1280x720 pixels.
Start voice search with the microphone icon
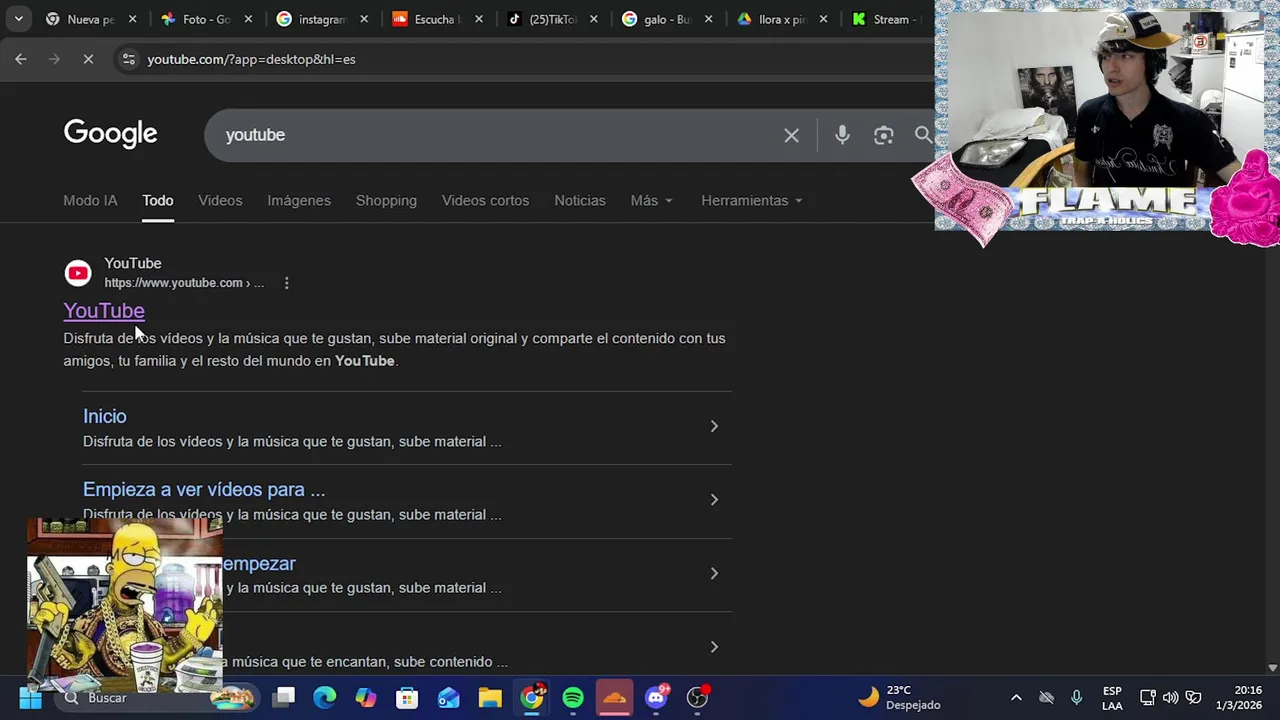[842, 135]
